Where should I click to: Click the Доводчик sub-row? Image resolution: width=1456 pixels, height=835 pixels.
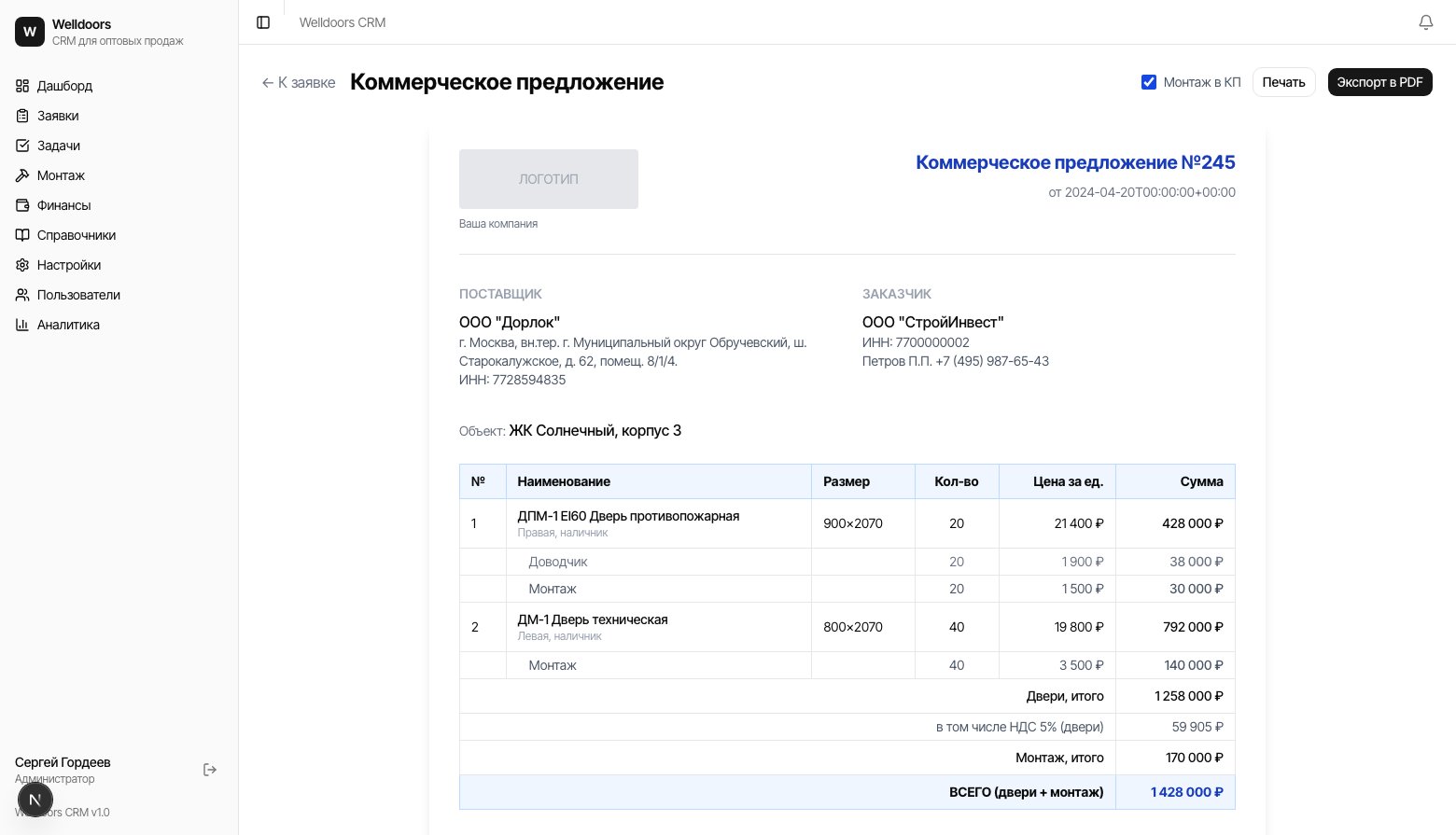coord(847,562)
